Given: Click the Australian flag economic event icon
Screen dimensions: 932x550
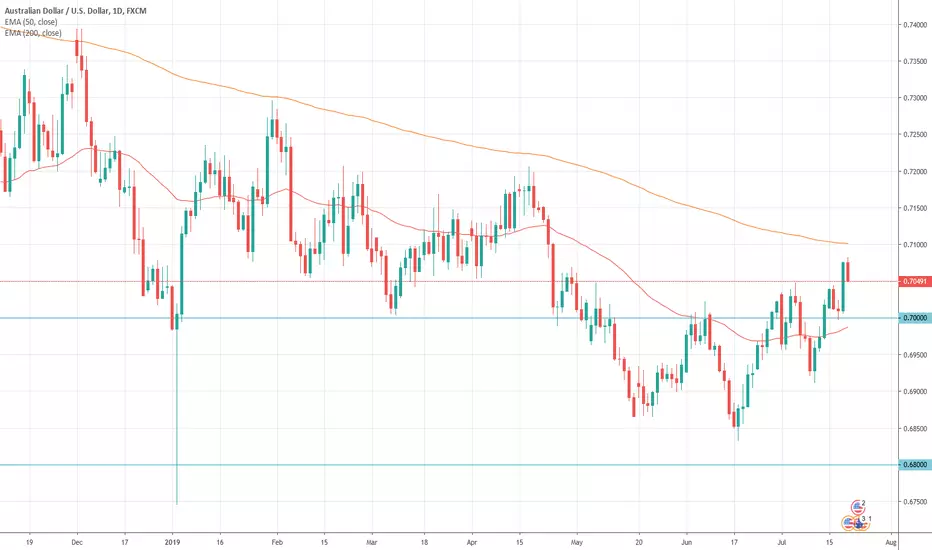Looking at the screenshot, I should click(x=858, y=523).
